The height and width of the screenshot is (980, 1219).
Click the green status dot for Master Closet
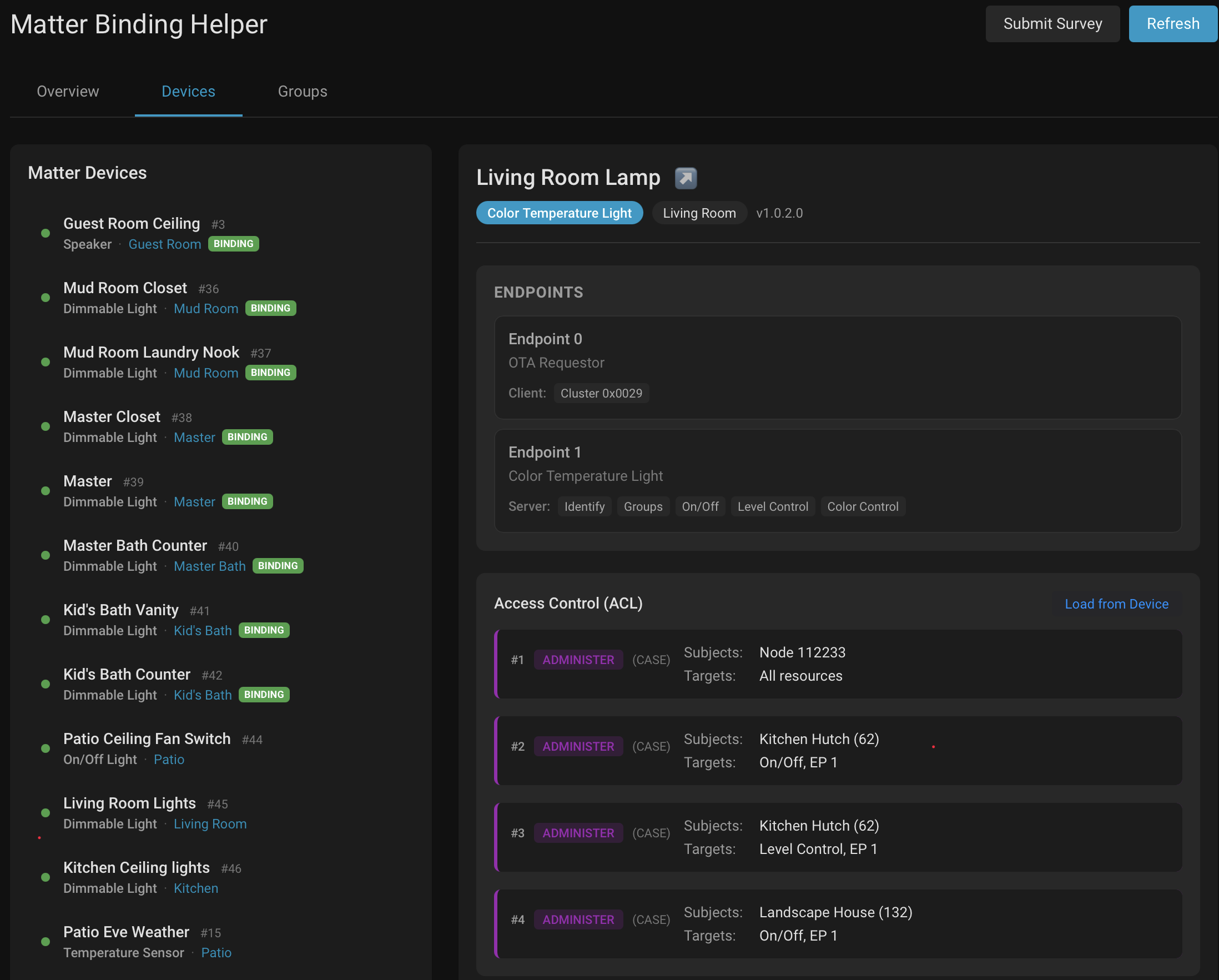click(x=46, y=426)
